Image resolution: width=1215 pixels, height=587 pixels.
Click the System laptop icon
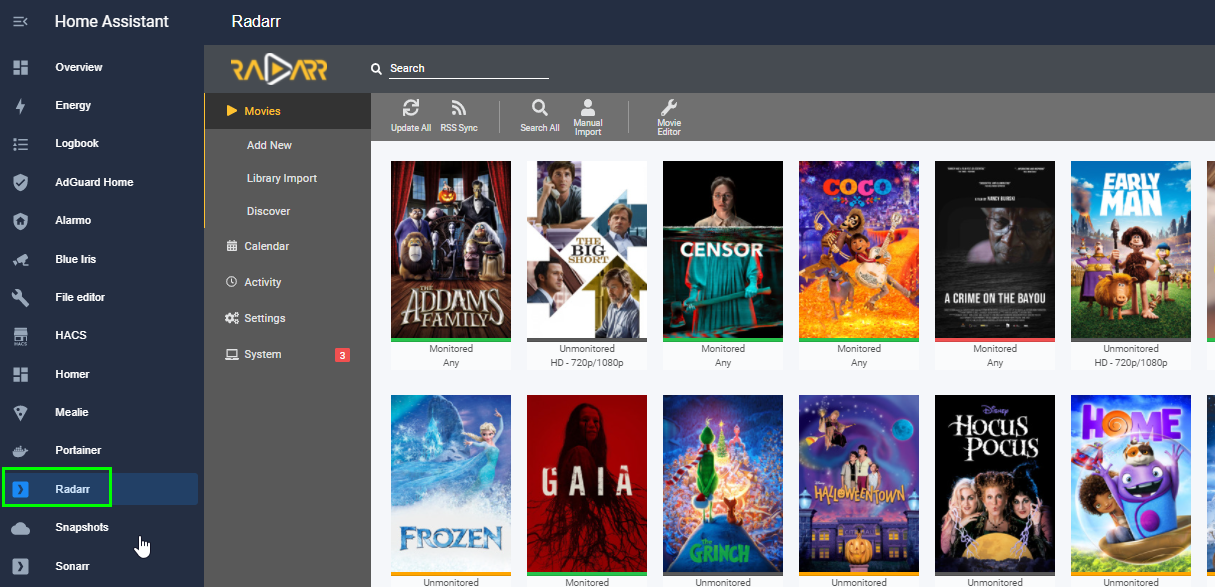[x=232, y=354]
